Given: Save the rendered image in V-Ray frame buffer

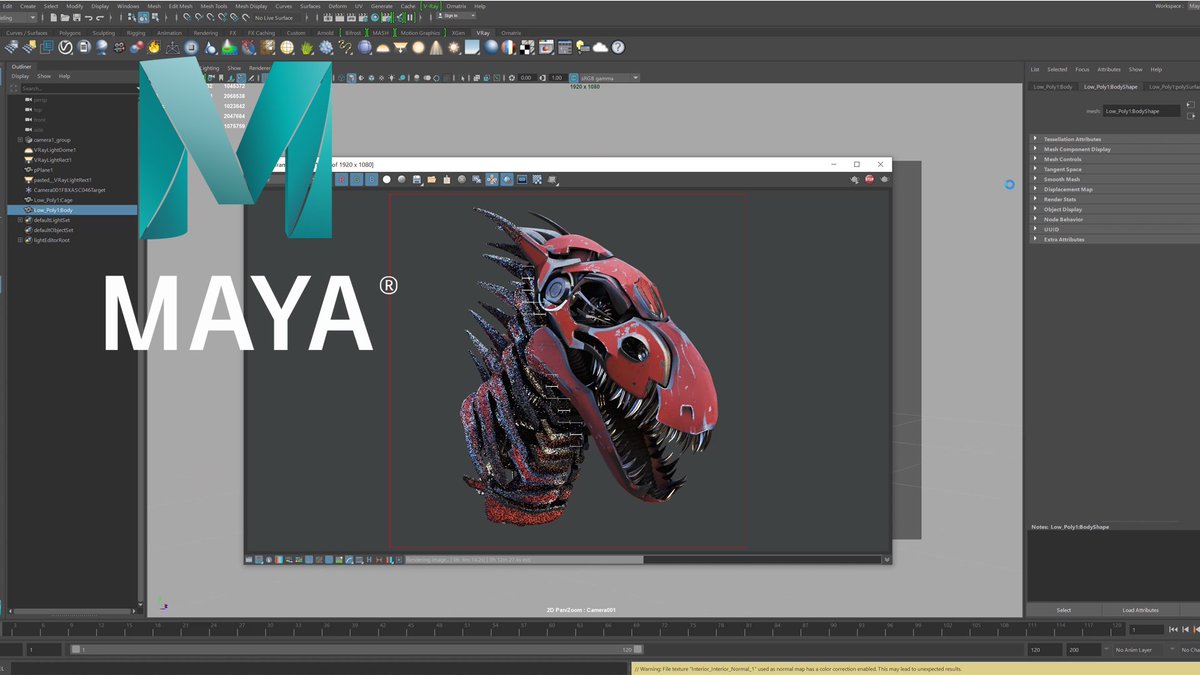Looking at the screenshot, I should (x=417, y=180).
